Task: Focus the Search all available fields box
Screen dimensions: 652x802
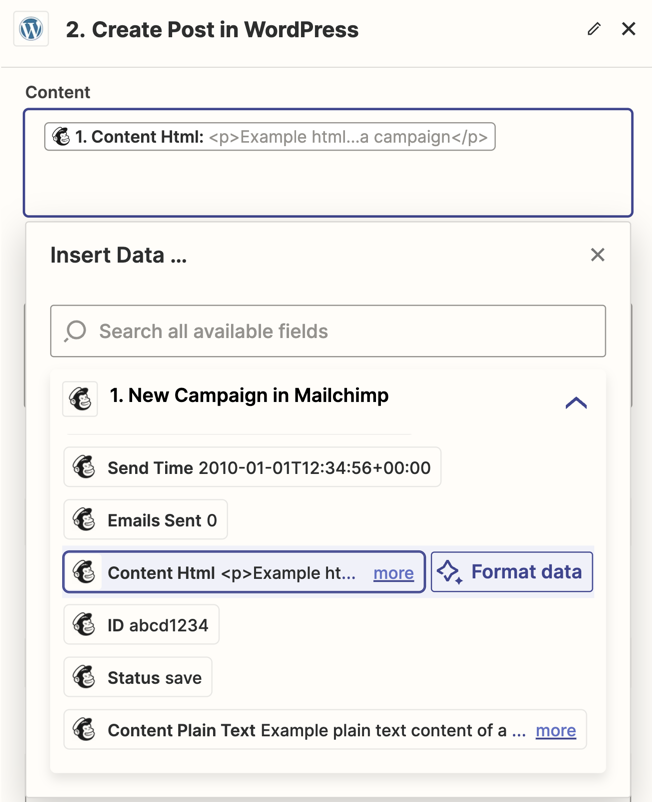Action: pos(340,331)
